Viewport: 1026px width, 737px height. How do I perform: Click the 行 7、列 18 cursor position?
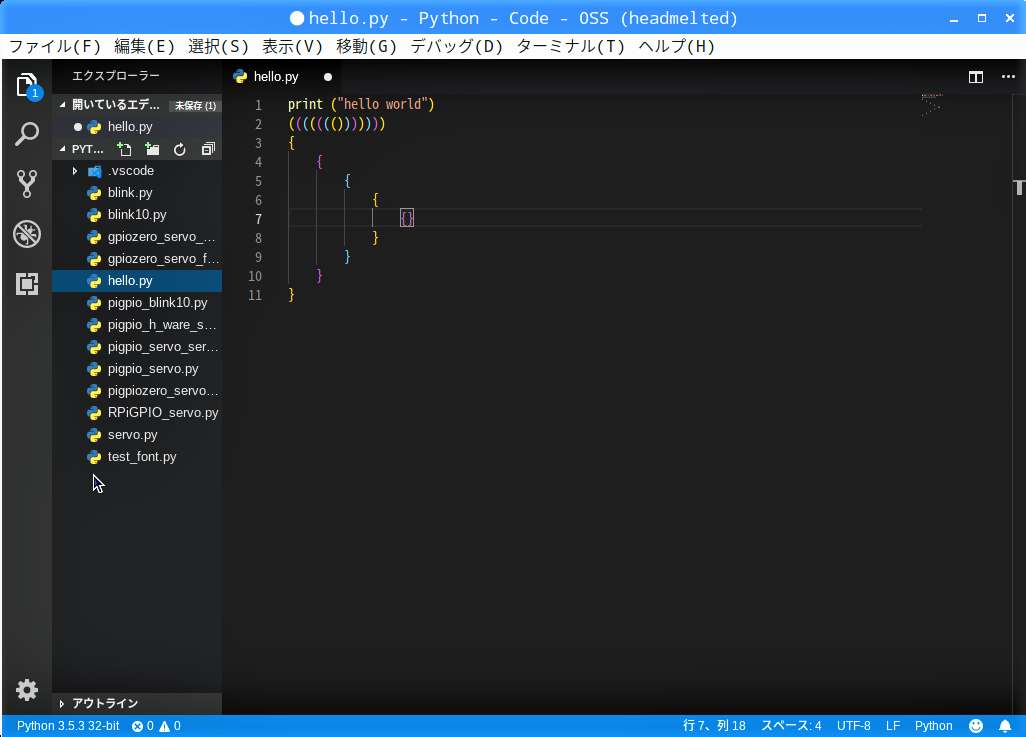click(x=714, y=726)
